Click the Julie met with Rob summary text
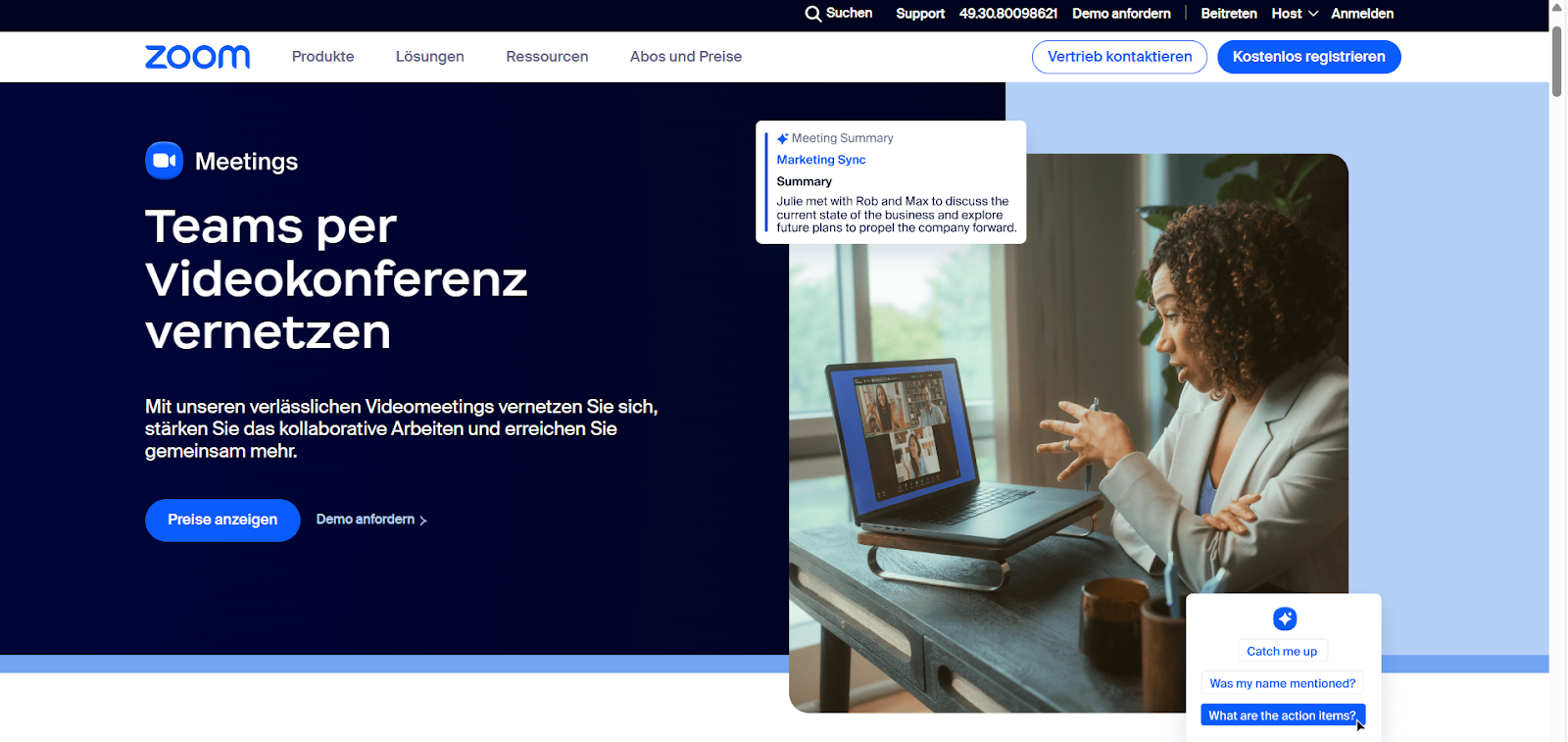1568x742 pixels. (x=897, y=215)
